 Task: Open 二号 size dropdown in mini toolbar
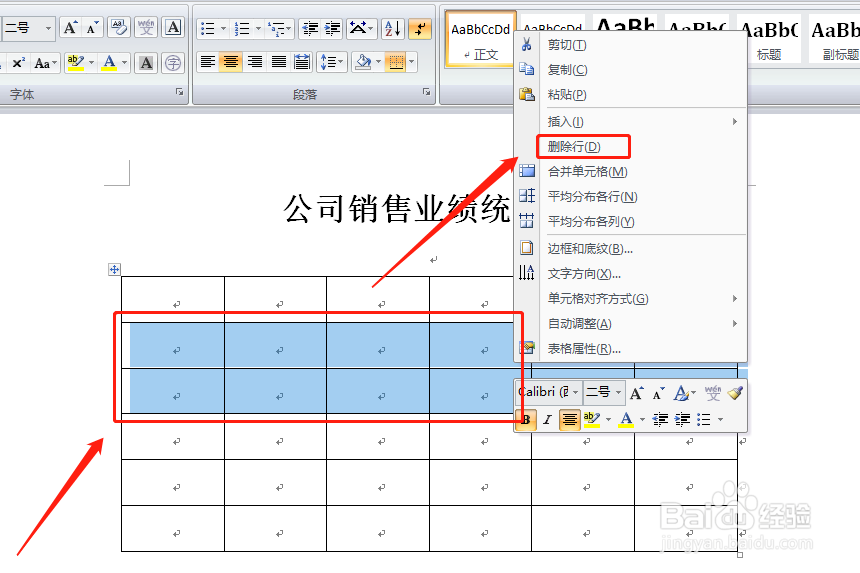point(618,393)
